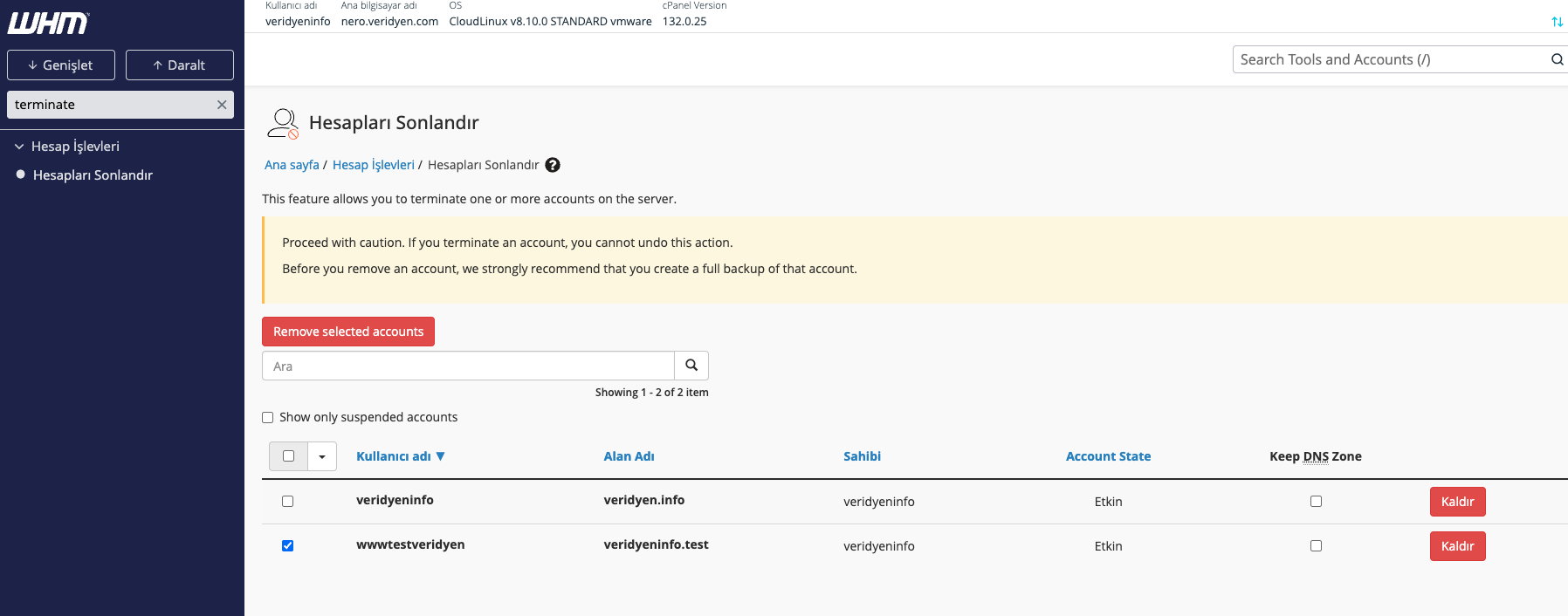Go to Ana sayfa breadcrumb
The width and height of the screenshot is (1568, 616).
[x=292, y=165]
